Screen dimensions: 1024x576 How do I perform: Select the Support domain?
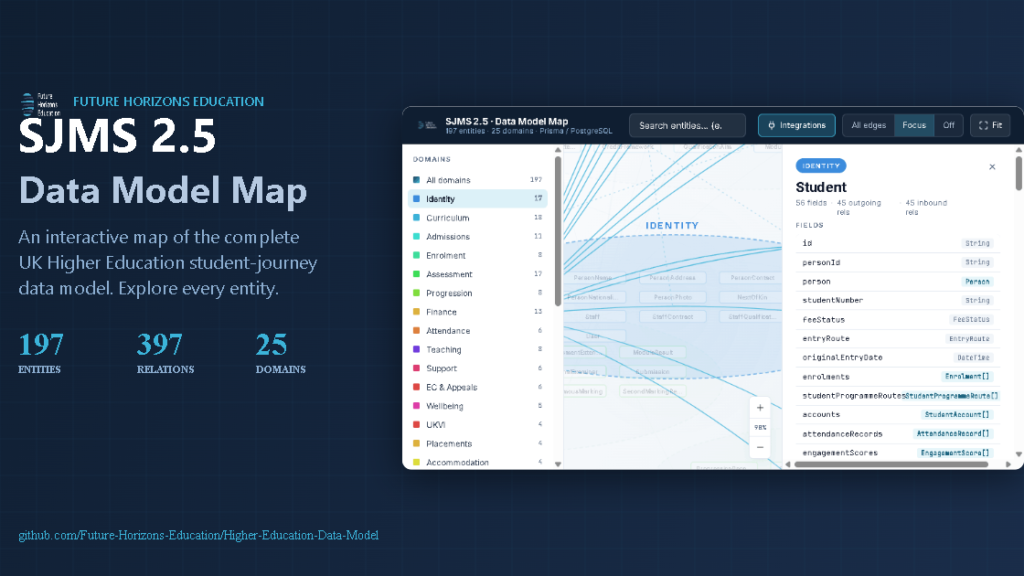pyautogui.click(x=477, y=368)
